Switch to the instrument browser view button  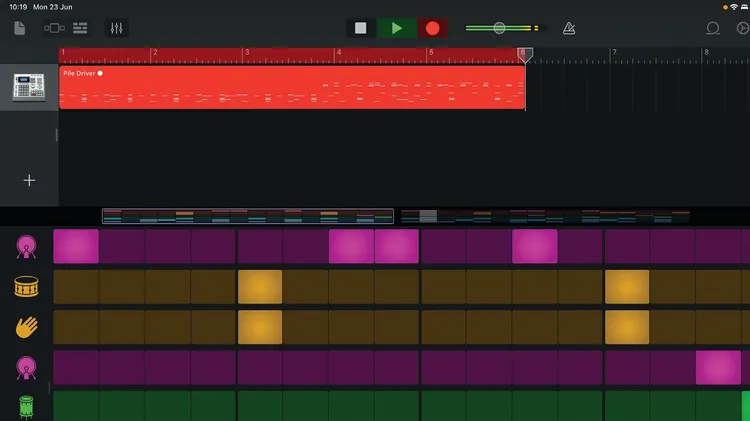(x=54, y=28)
